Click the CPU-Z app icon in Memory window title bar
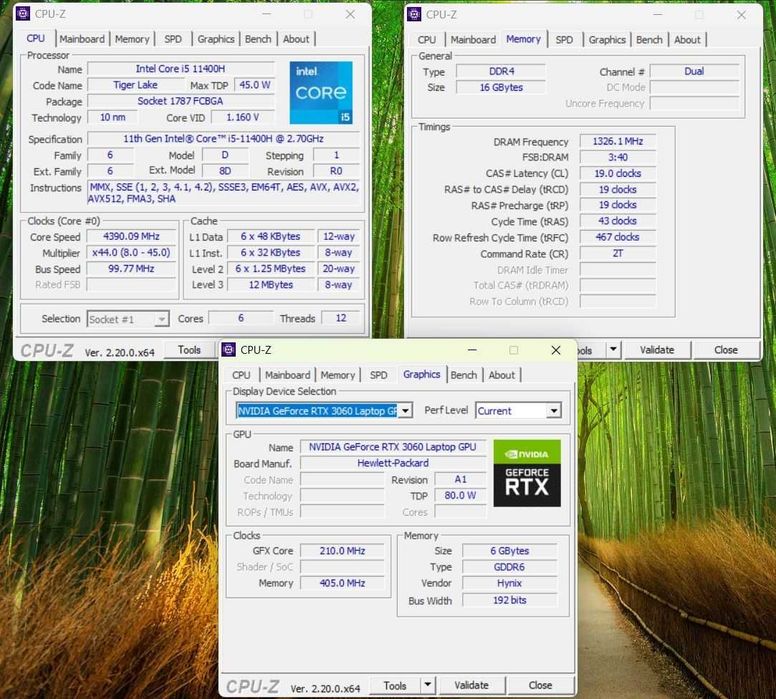The height and width of the screenshot is (699, 776). pos(414,14)
